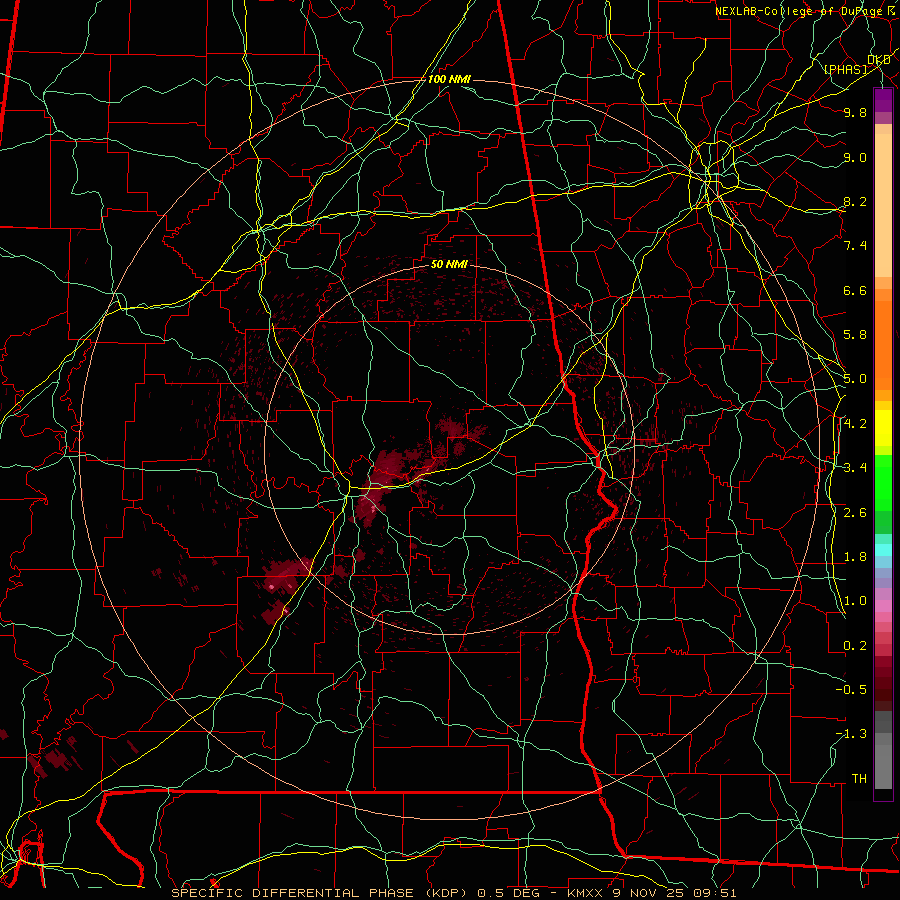
Task: Click the 6.6 value on color scale
Action: point(855,290)
